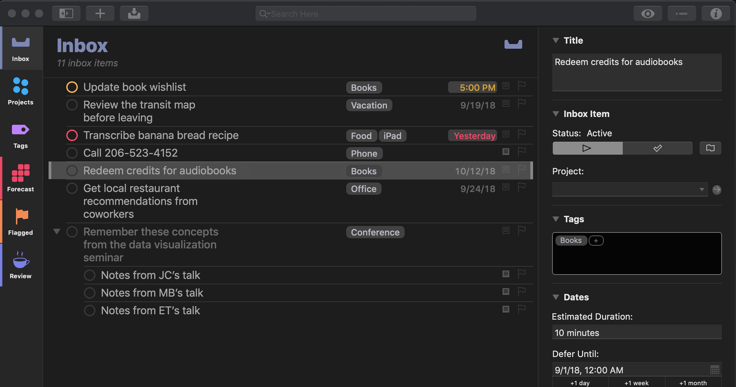Collapse the Remember these concepts item group
Viewport: 736px width, 387px height.
(x=57, y=232)
